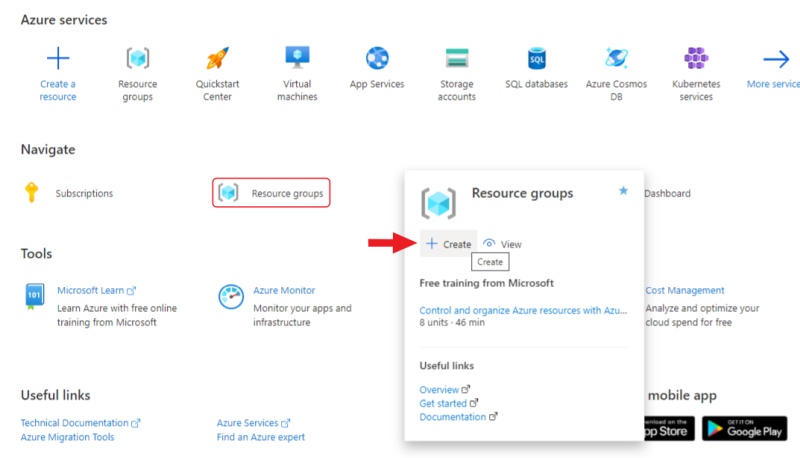
Task: Open Virtual machines service icon
Action: click(297, 58)
